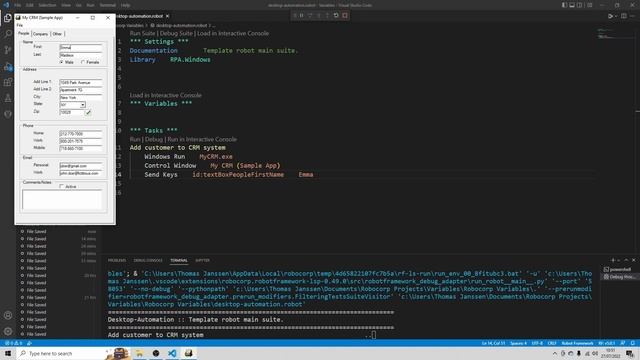Close the desktop-automation.robot editor tab

167,16
